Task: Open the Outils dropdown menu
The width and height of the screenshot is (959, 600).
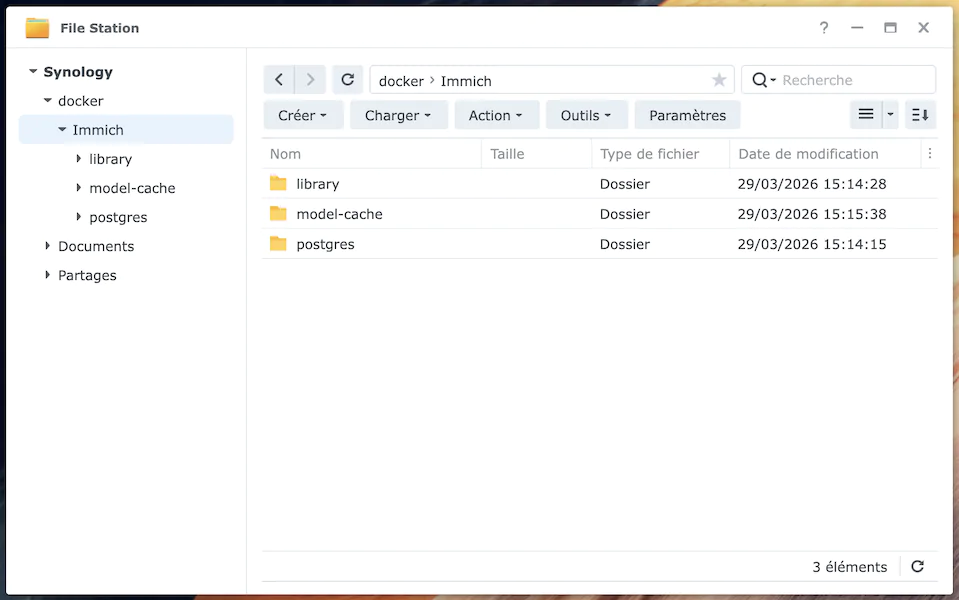Action: 587,115
